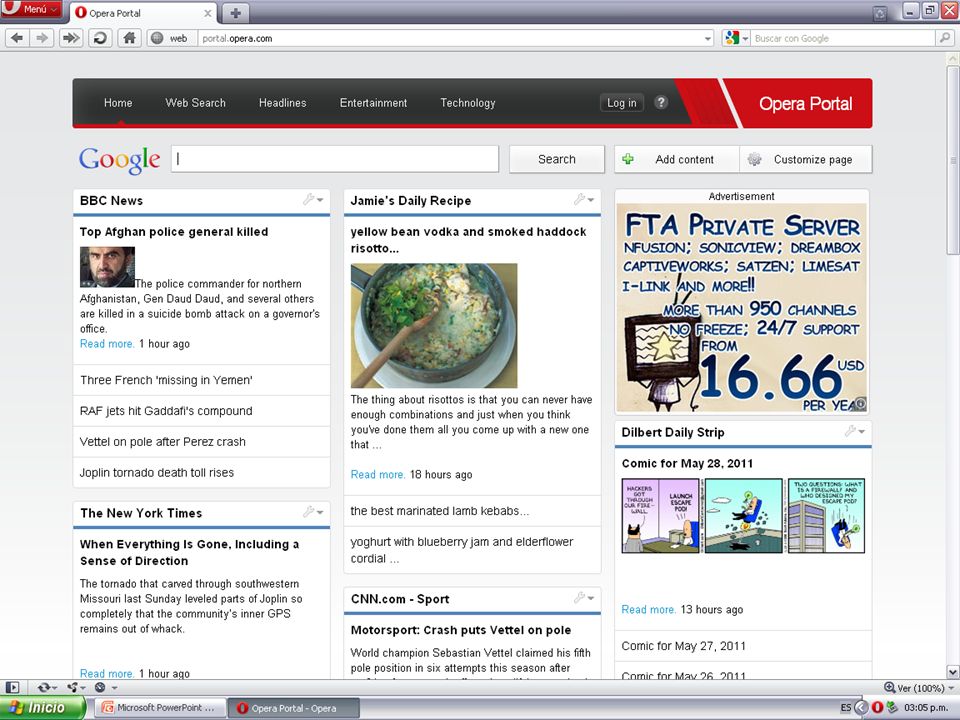Click Read more under Dilbert comic

coord(648,609)
